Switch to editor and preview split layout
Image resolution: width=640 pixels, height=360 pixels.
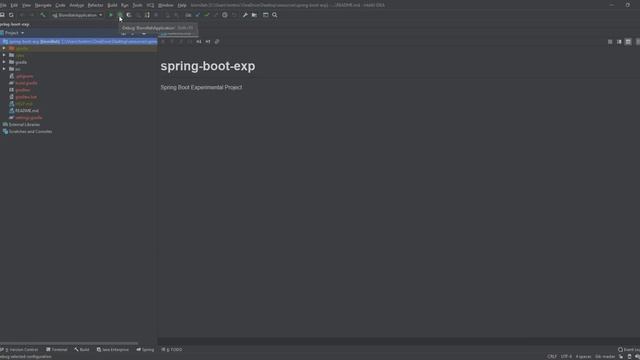[619, 42]
